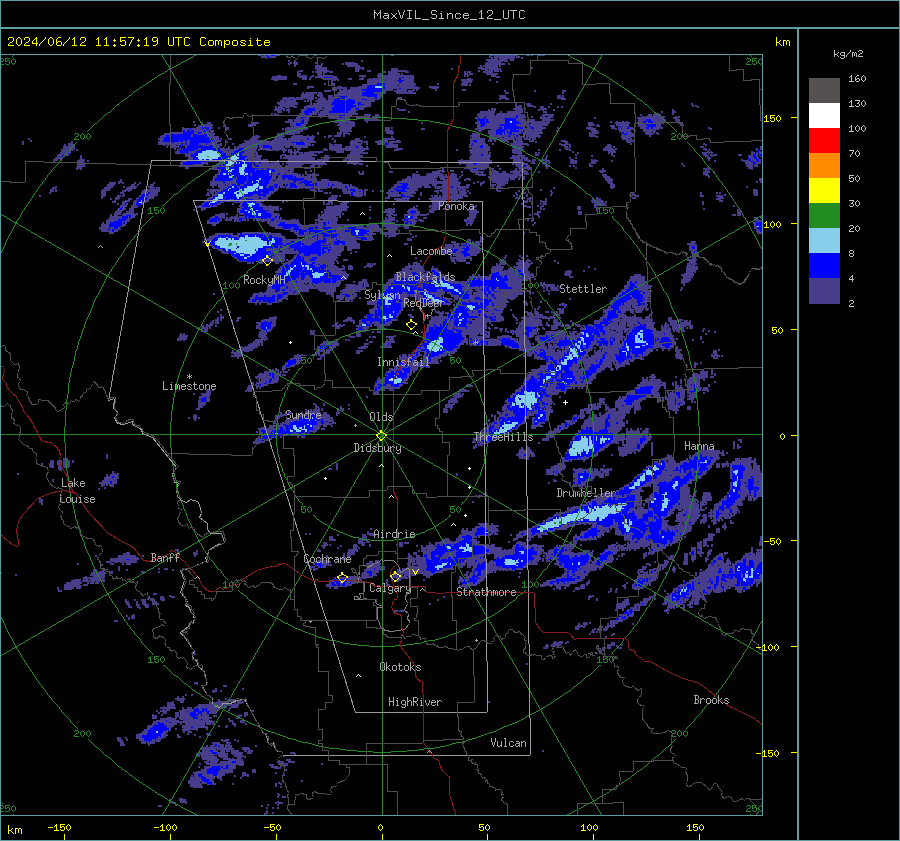
Task: Click the legend value 30
Action: (854, 204)
